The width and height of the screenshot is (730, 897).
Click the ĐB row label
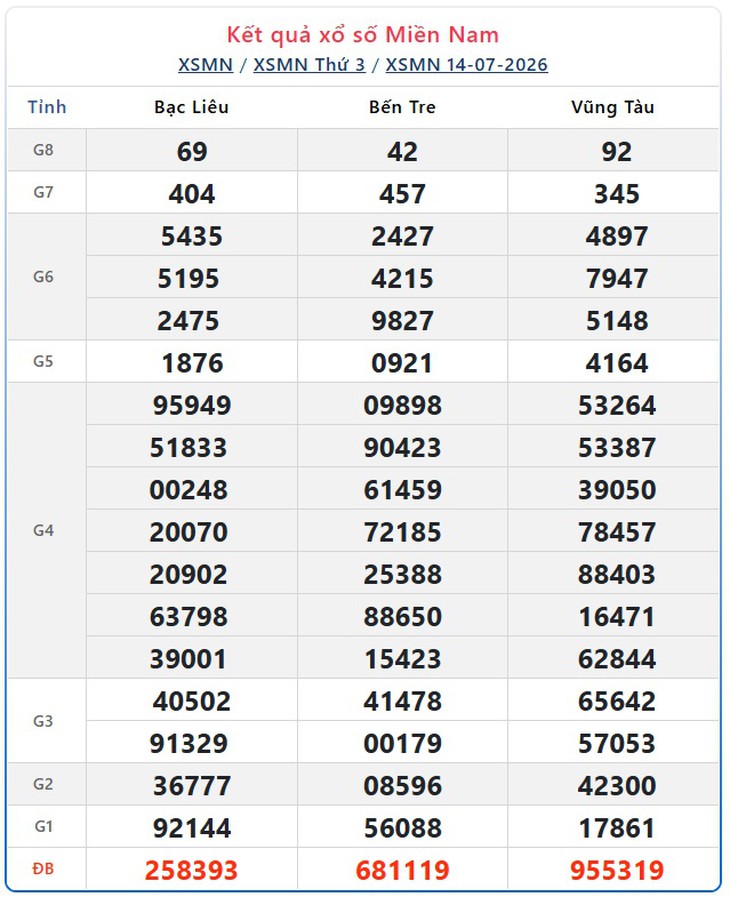(x=43, y=869)
